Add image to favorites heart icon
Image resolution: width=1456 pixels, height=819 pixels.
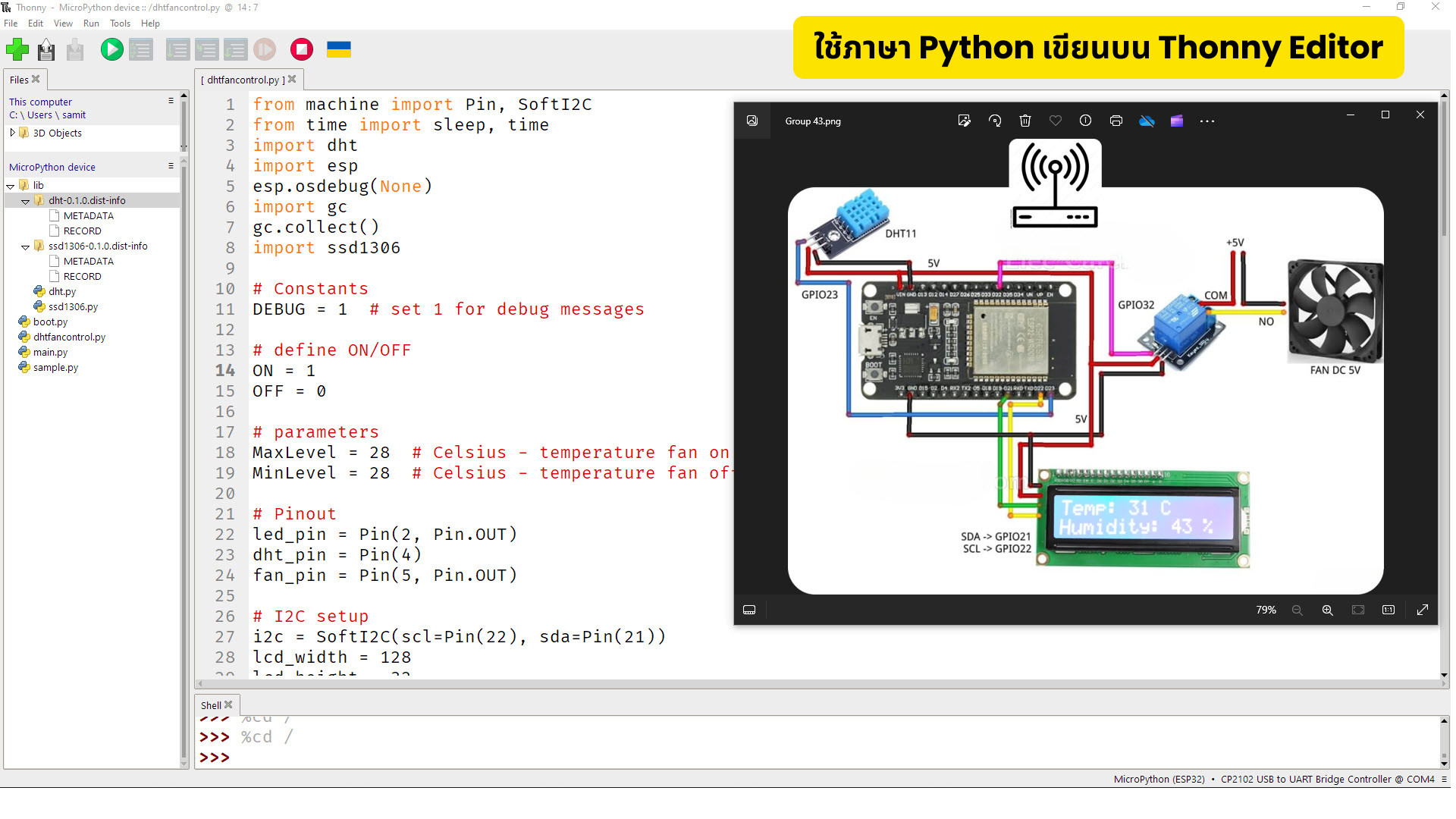[x=1056, y=121]
